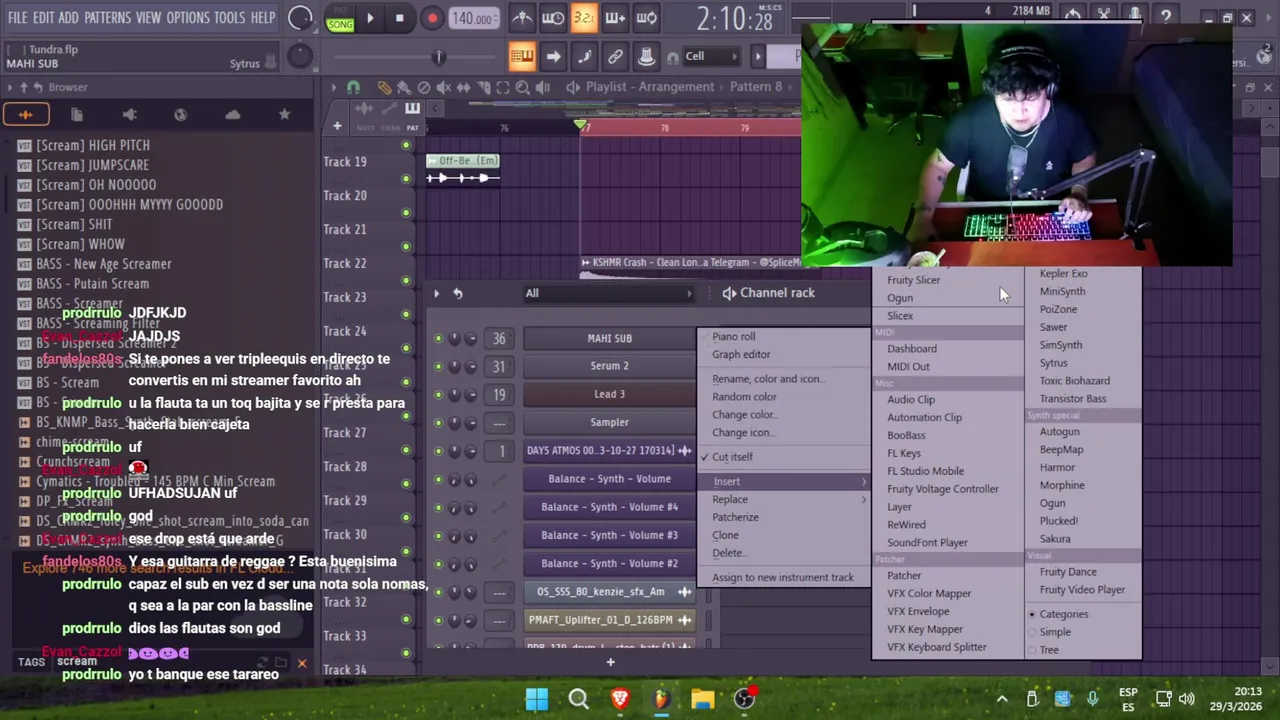This screenshot has width=1280, height=720.
Task: Click the record button
Action: point(432,18)
